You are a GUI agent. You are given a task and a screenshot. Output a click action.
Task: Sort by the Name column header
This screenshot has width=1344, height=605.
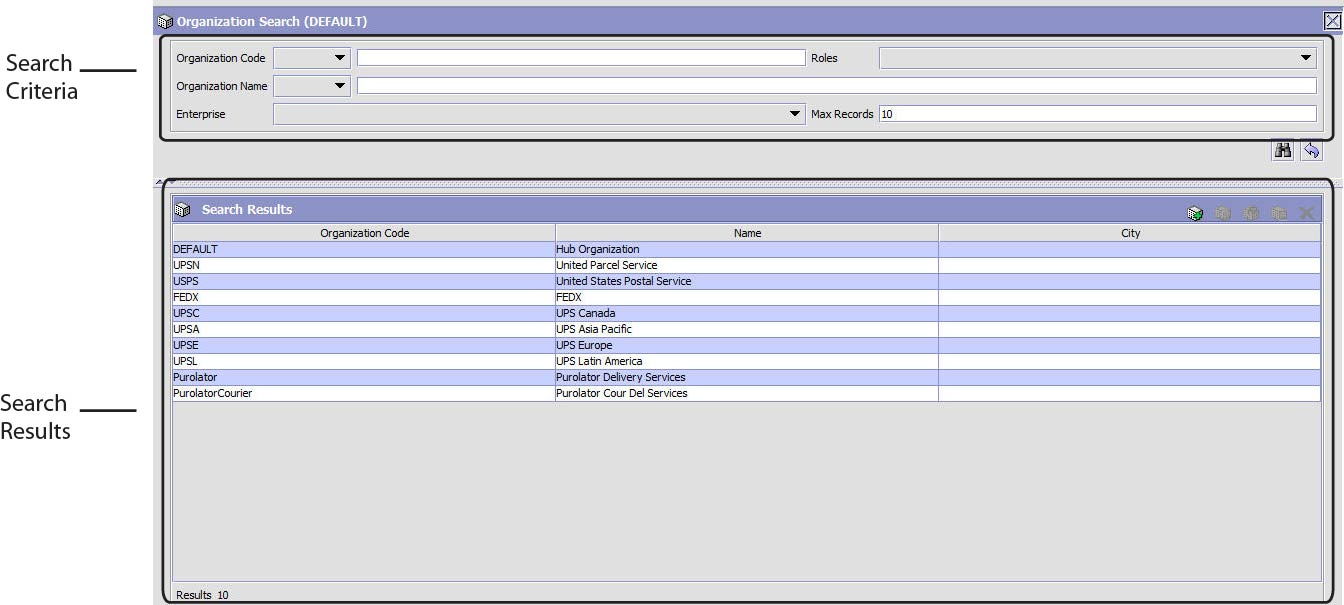(x=747, y=233)
